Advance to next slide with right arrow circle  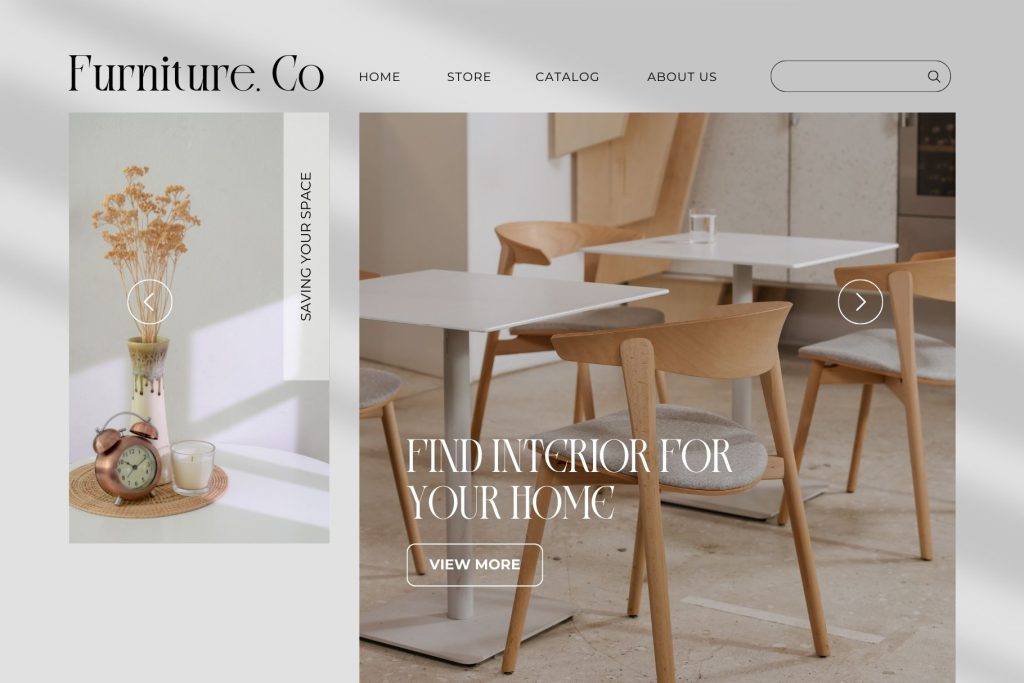click(x=860, y=302)
